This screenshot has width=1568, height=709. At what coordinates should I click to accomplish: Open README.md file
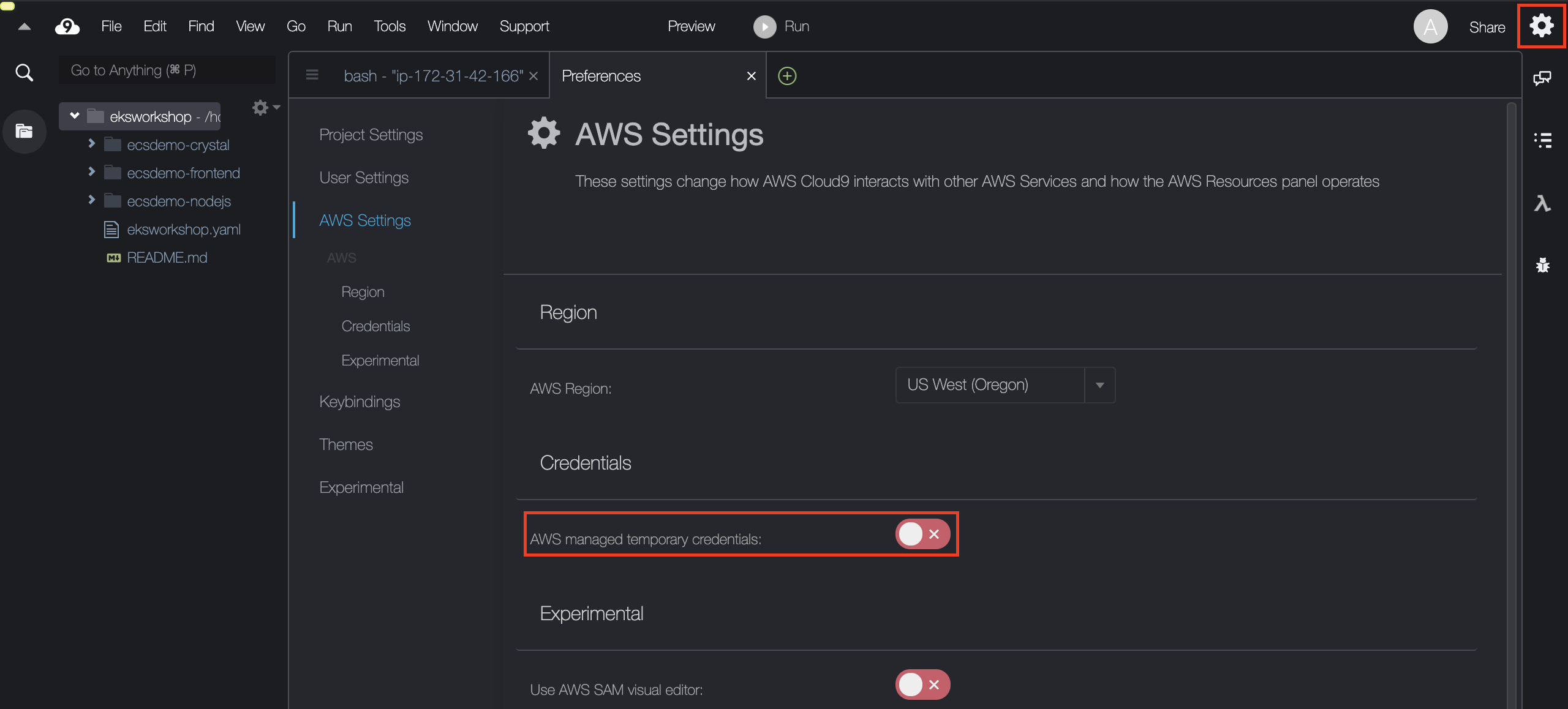pyautogui.click(x=167, y=258)
